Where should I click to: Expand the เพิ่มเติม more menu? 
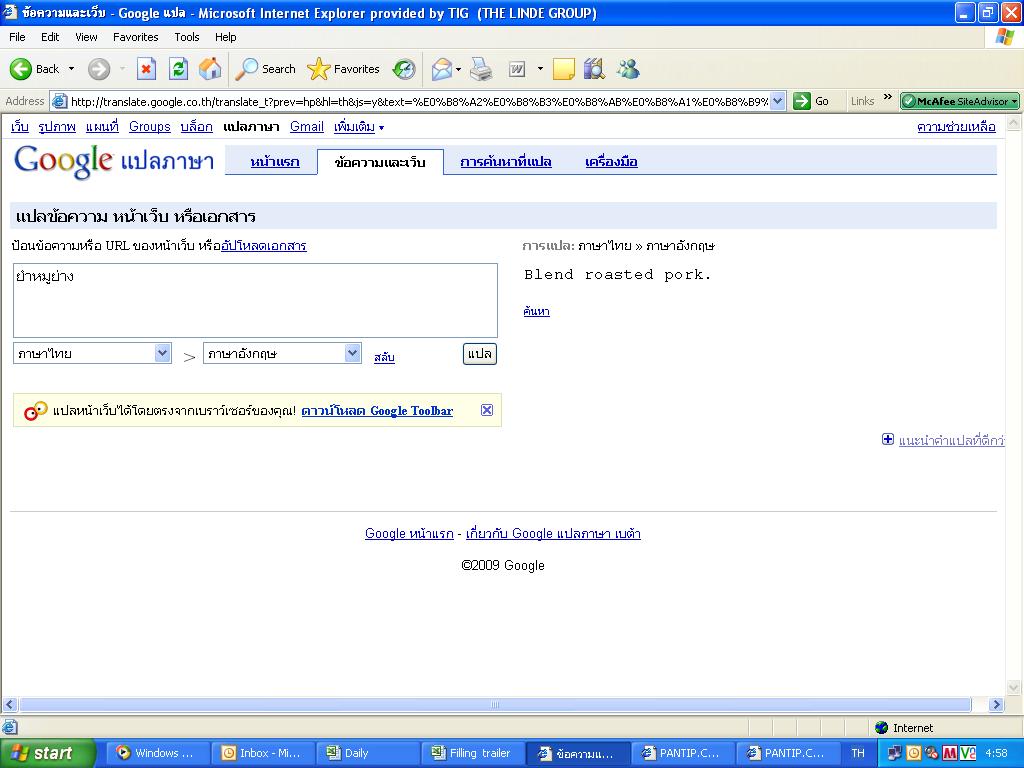point(359,127)
